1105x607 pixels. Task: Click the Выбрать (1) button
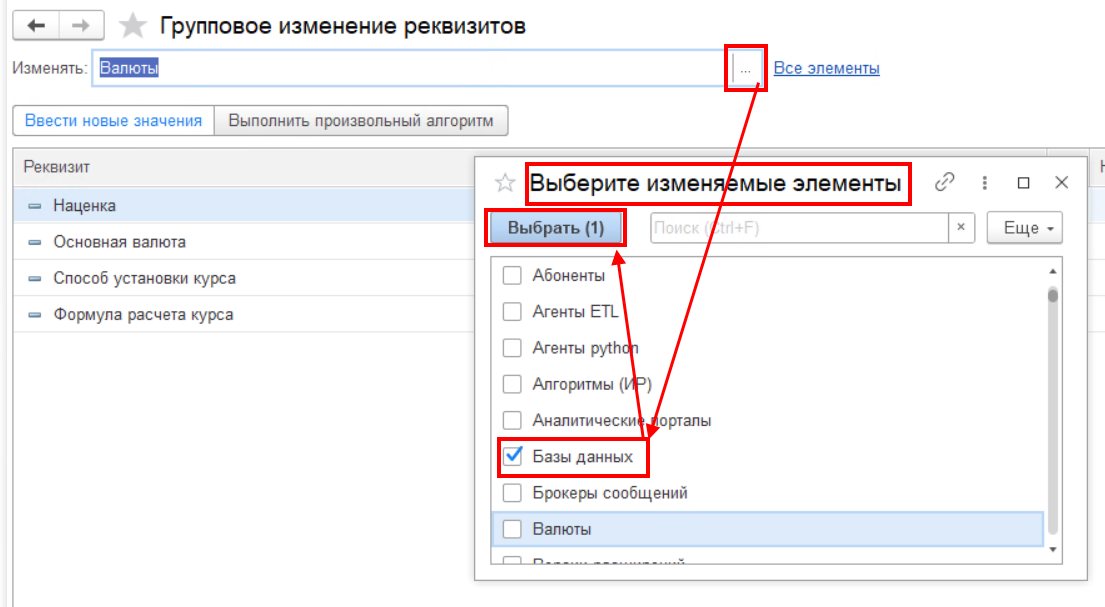555,228
